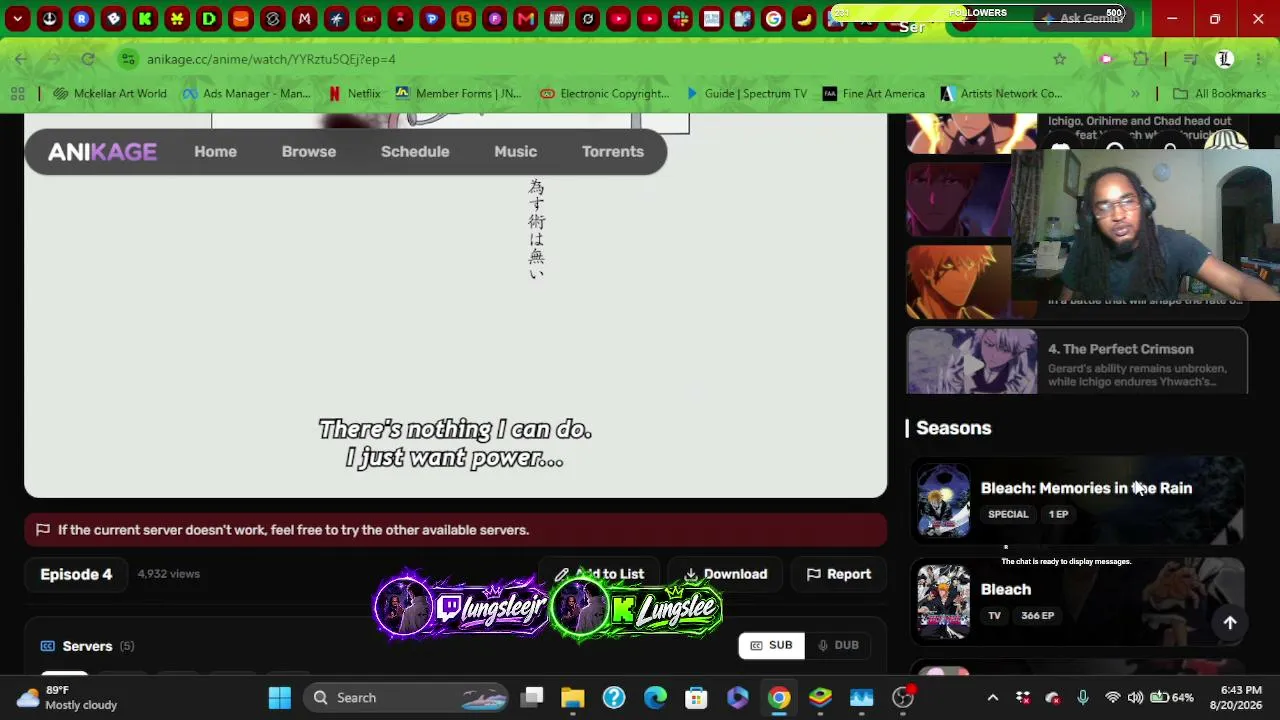Select SUB audio option
Screen dimensions: 1280x720
tap(771, 645)
